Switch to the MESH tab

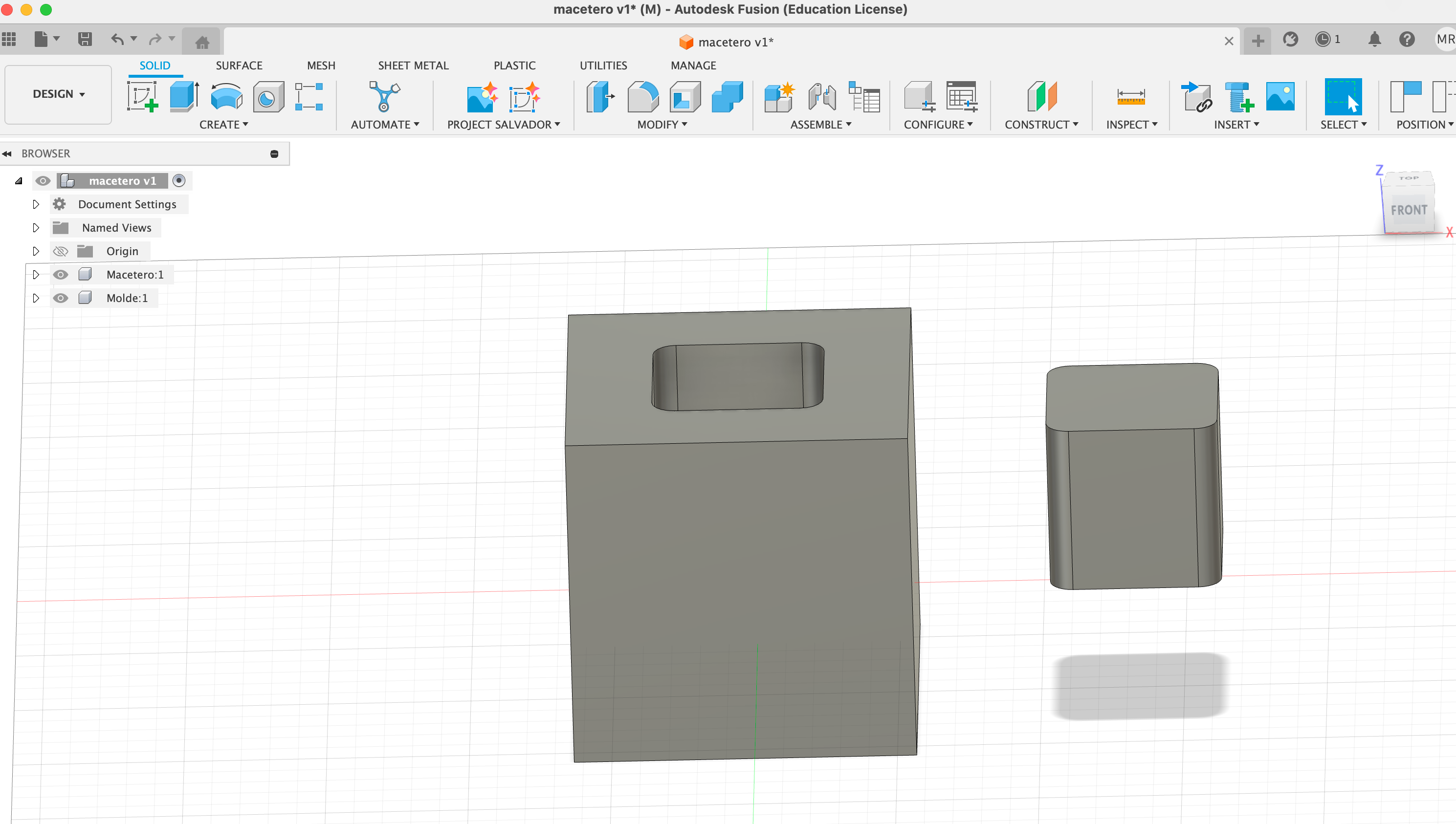tap(321, 65)
